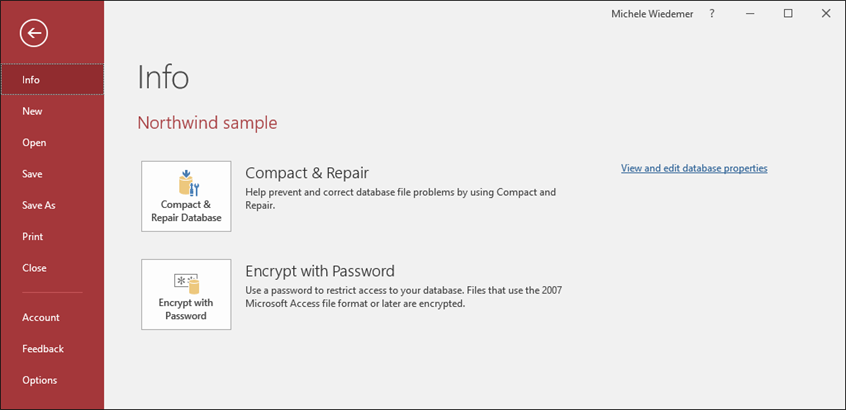Click the Encrypt with Password icon
The width and height of the screenshot is (846, 410).
[186, 295]
